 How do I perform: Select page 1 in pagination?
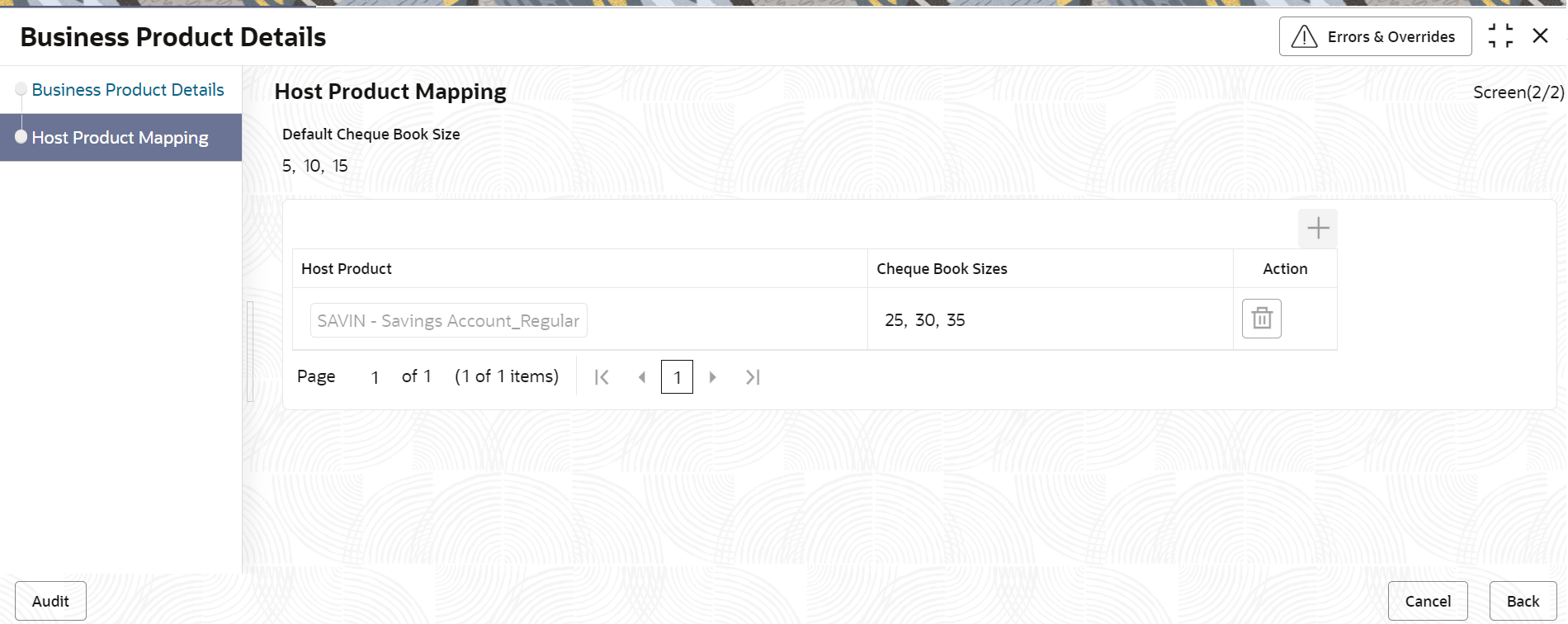pyautogui.click(x=677, y=377)
